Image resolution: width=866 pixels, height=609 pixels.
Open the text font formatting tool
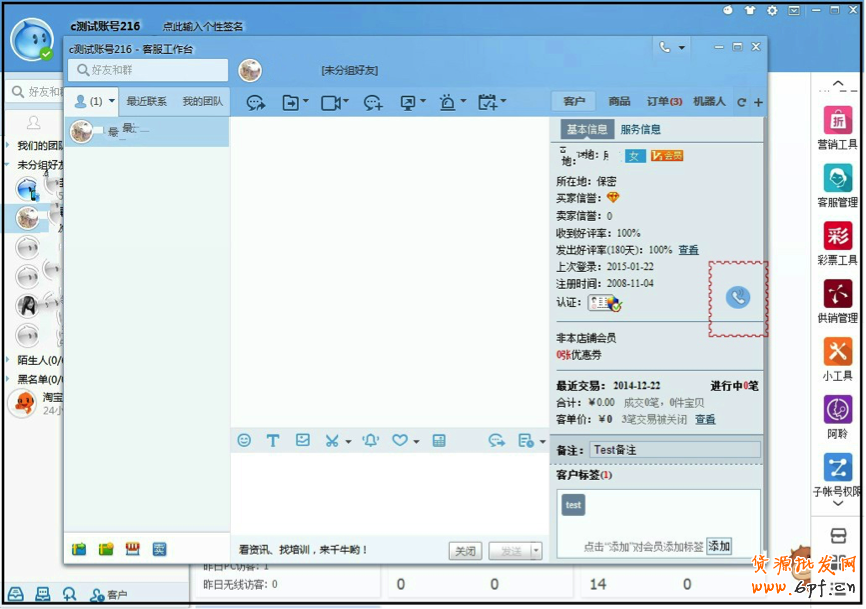(x=272, y=440)
